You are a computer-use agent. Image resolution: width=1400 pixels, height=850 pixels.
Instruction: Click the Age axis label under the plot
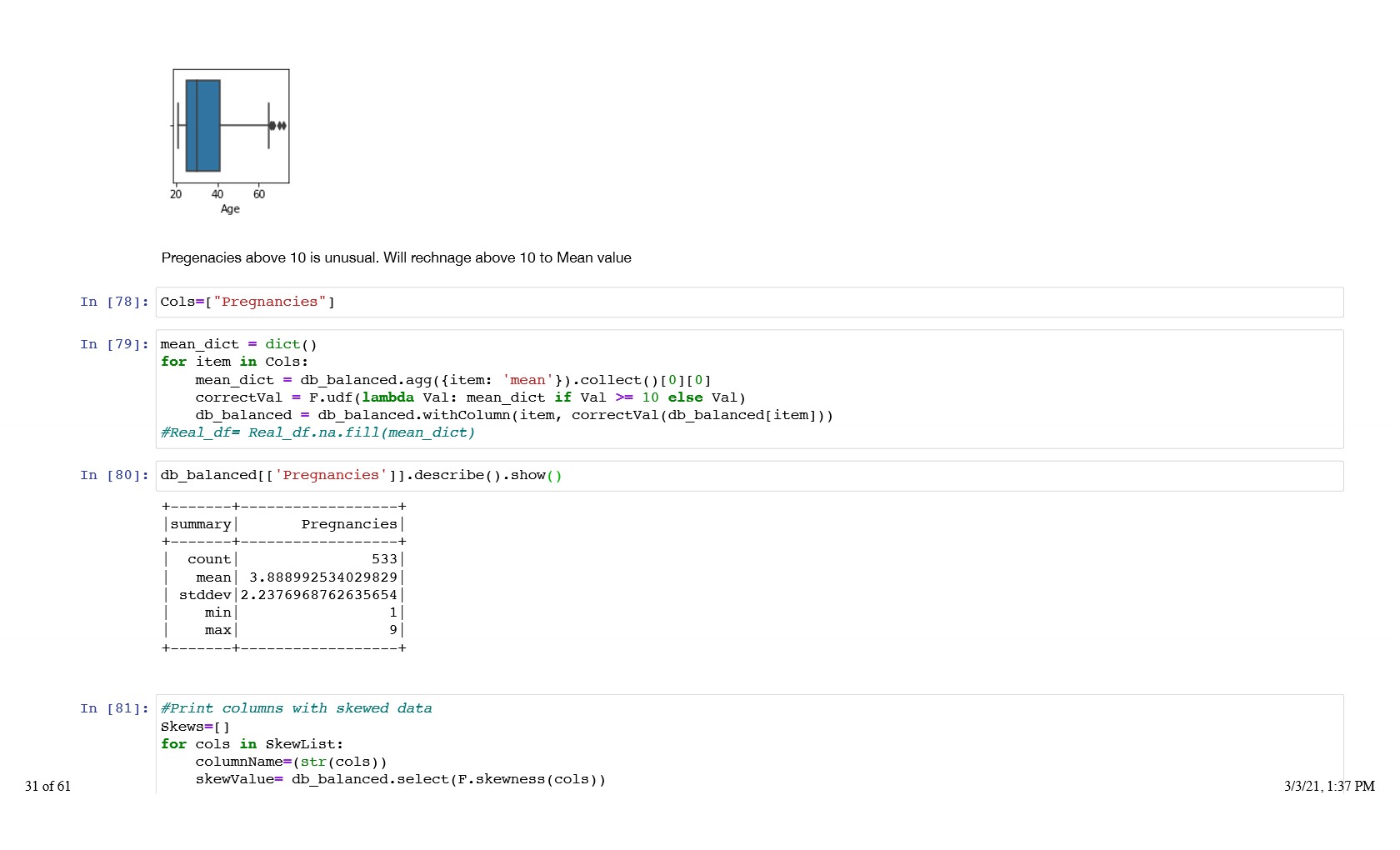pyautogui.click(x=230, y=209)
